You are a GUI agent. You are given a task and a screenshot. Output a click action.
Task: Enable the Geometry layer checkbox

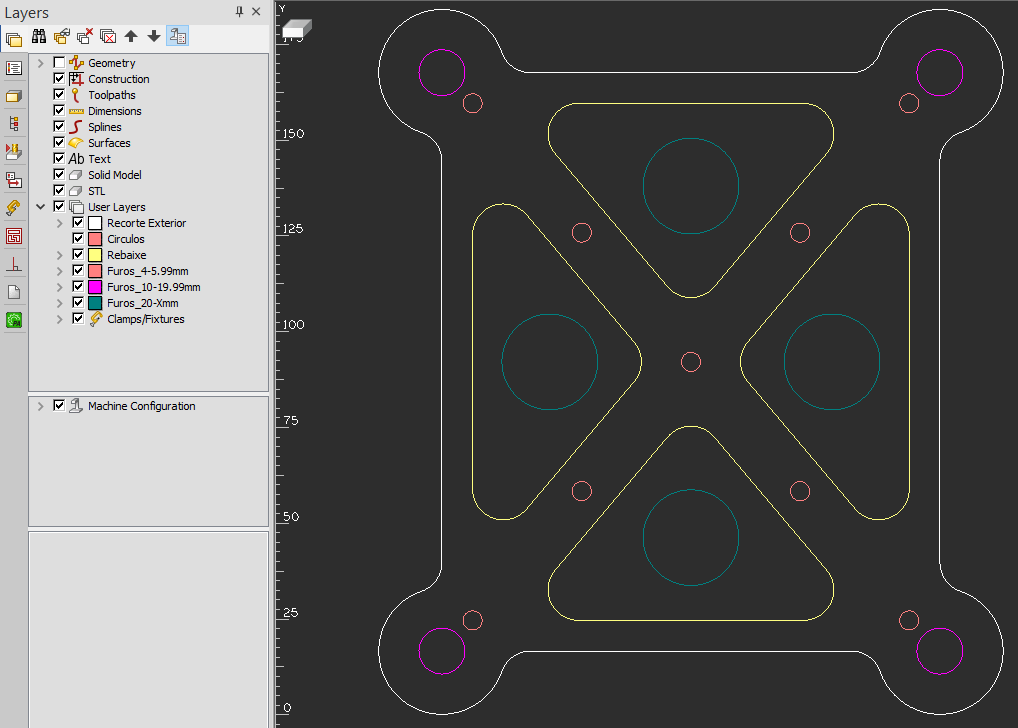59,63
